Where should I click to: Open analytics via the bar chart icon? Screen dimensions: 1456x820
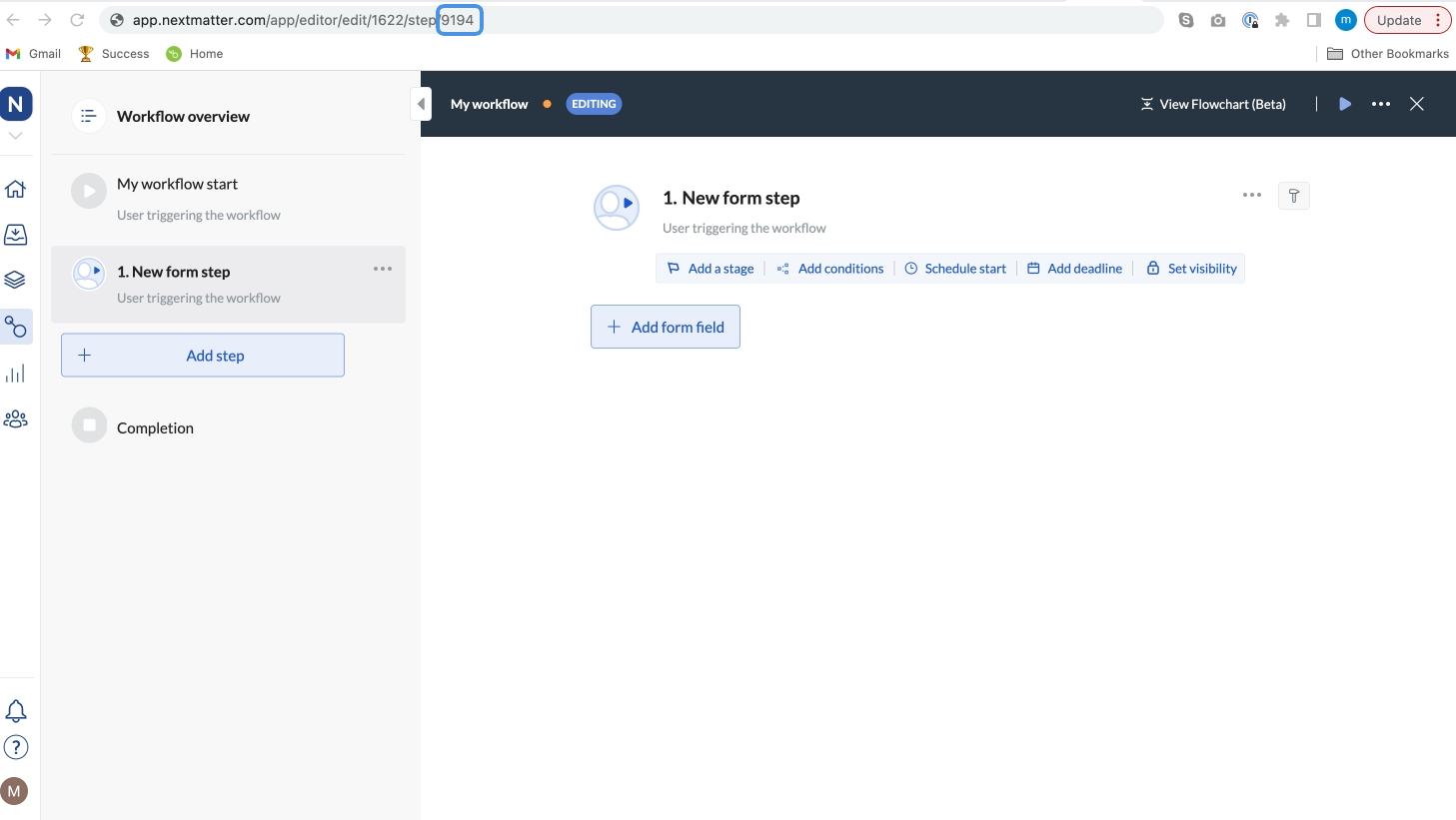(x=16, y=373)
